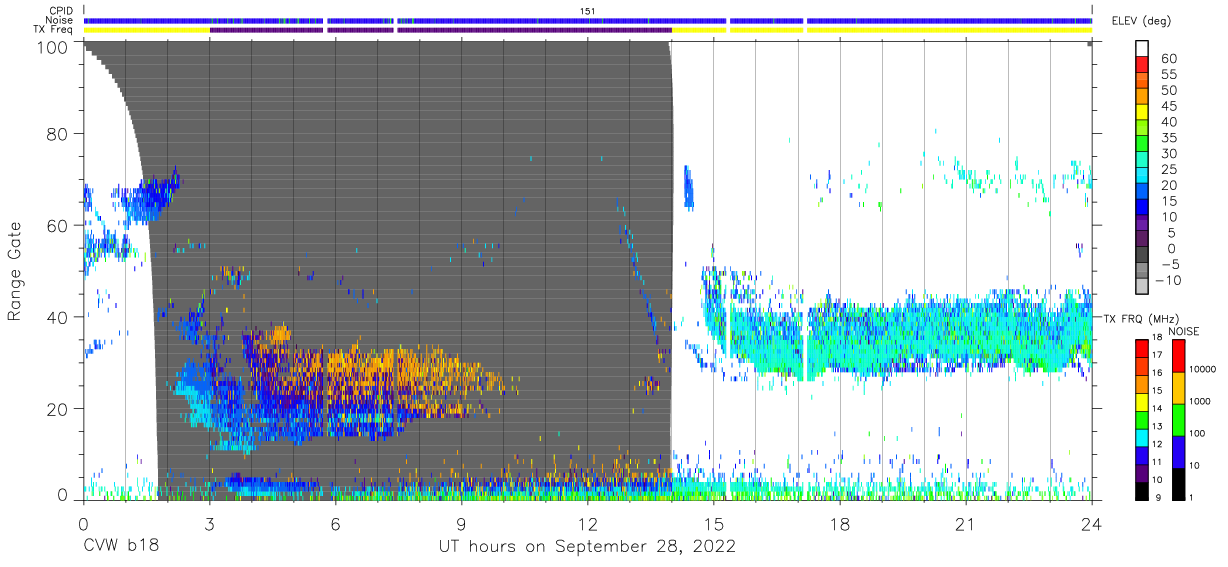
Task: Click ELEV colorbar tick label "30"
Action: (x=1168, y=153)
